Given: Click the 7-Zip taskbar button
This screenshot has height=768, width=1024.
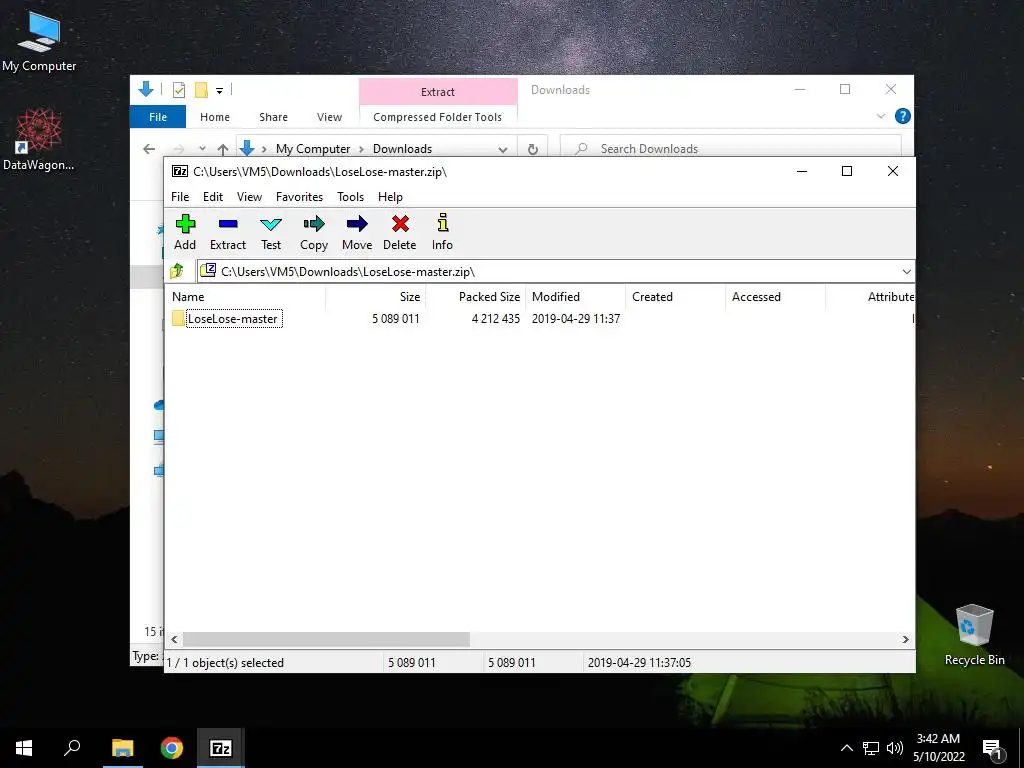Looking at the screenshot, I should click(221, 748).
